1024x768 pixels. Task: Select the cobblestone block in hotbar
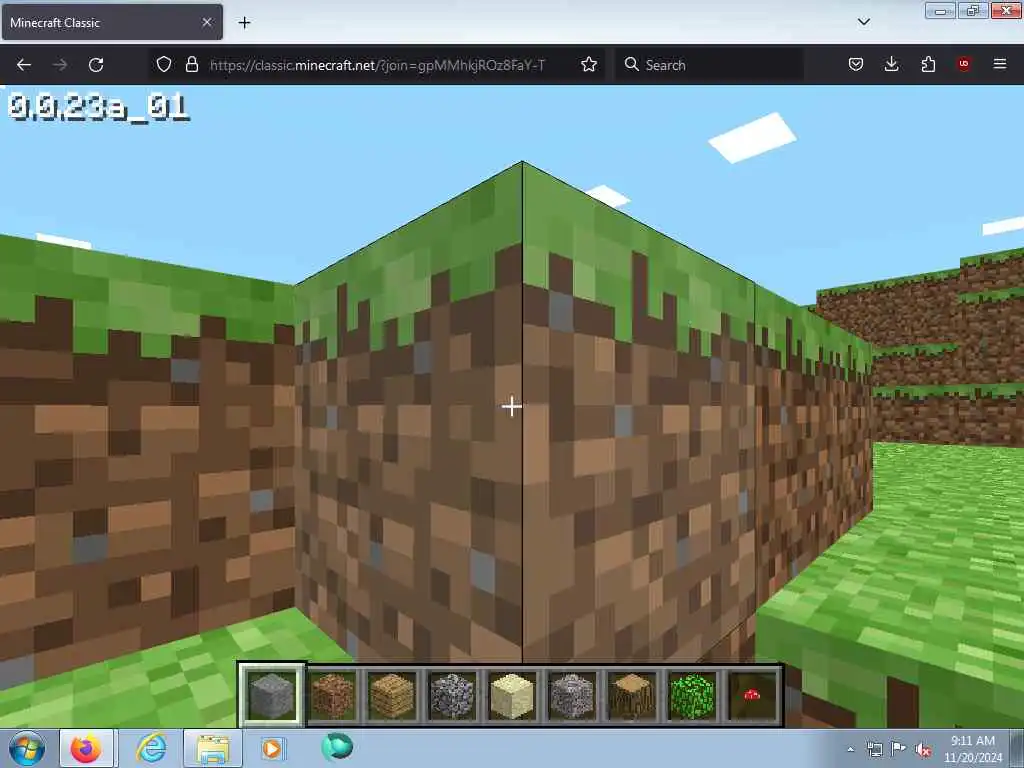coord(452,696)
